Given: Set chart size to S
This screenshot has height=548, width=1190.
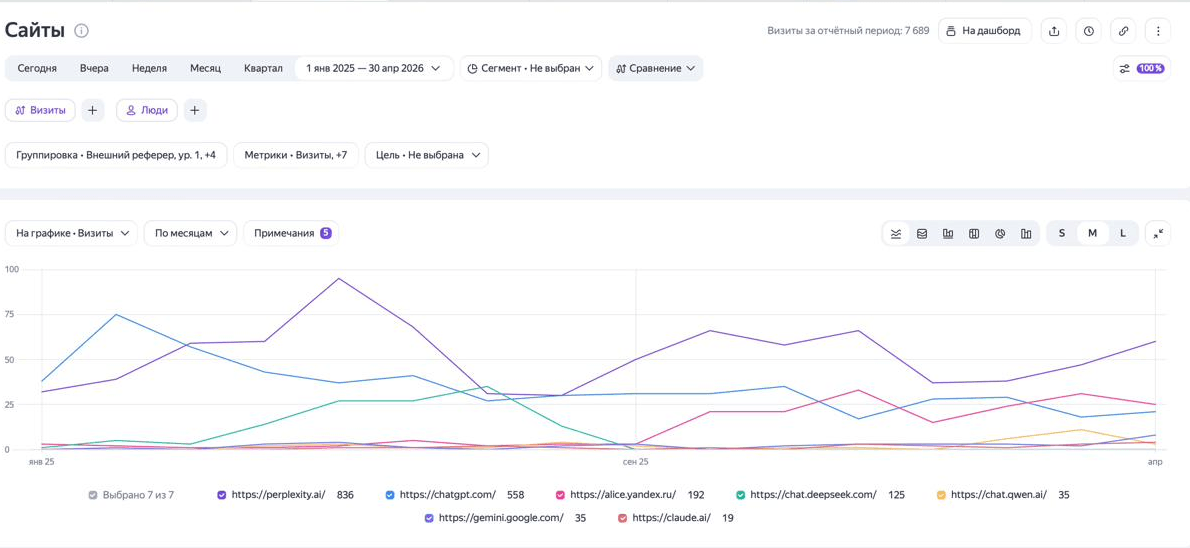Looking at the screenshot, I should tap(1062, 234).
